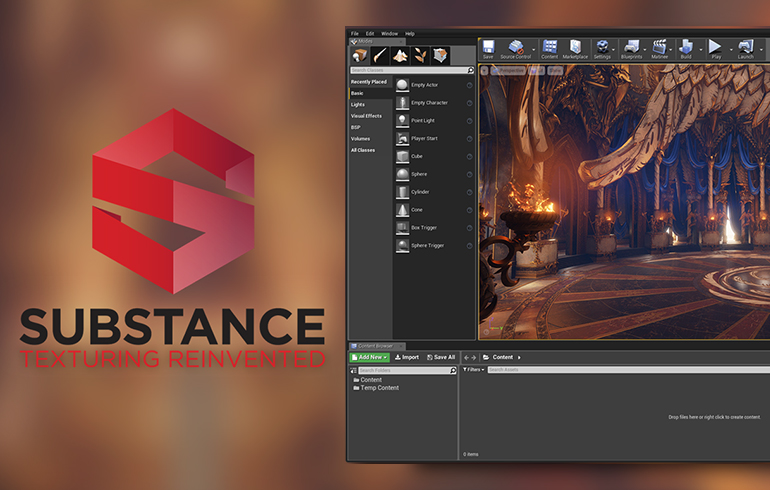This screenshot has height=490, width=770.
Task: Click the Save toolbar icon
Action: (488, 47)
